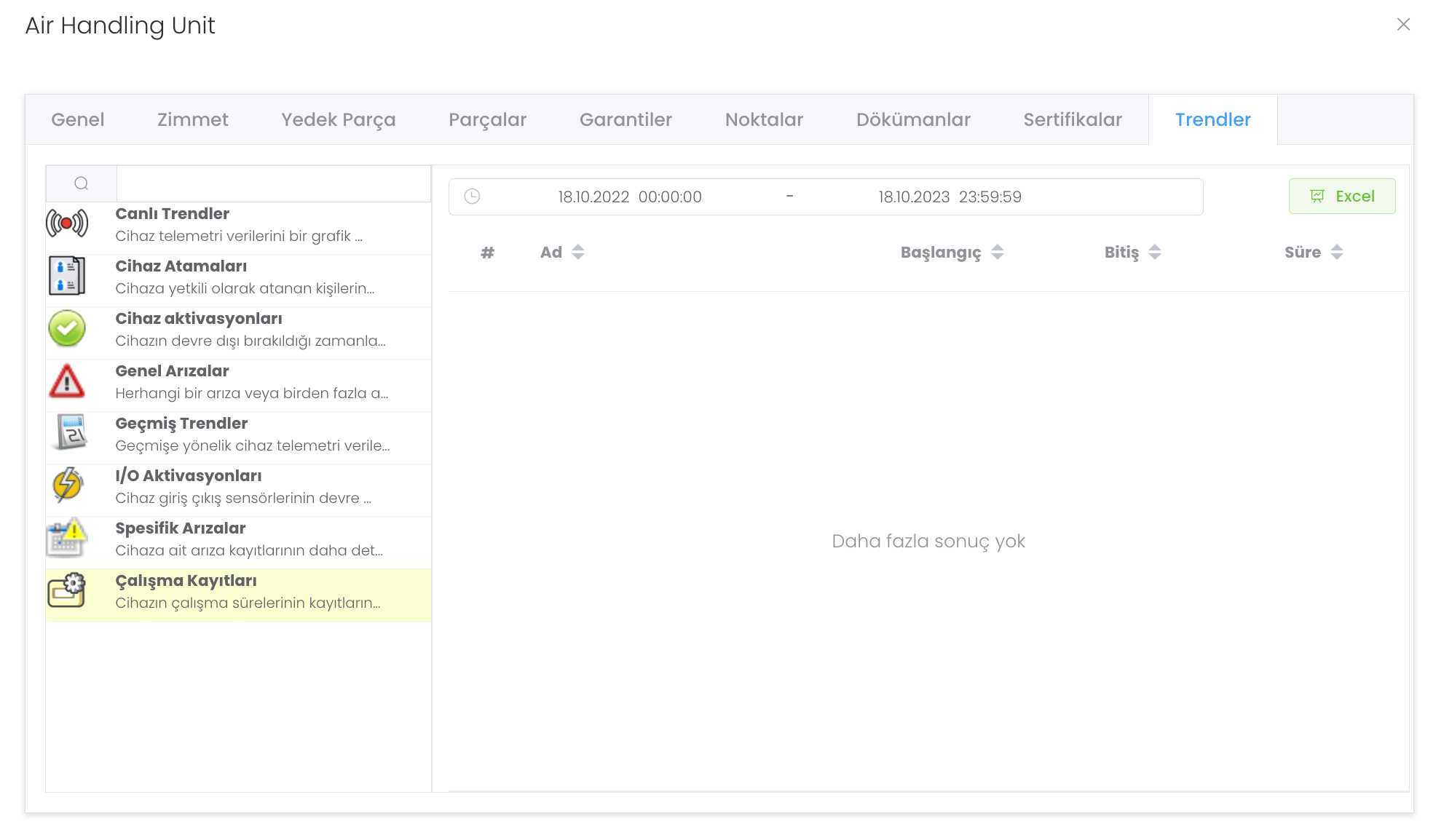
Task: Click the clock icon in date range
Action: click(472, 197)
